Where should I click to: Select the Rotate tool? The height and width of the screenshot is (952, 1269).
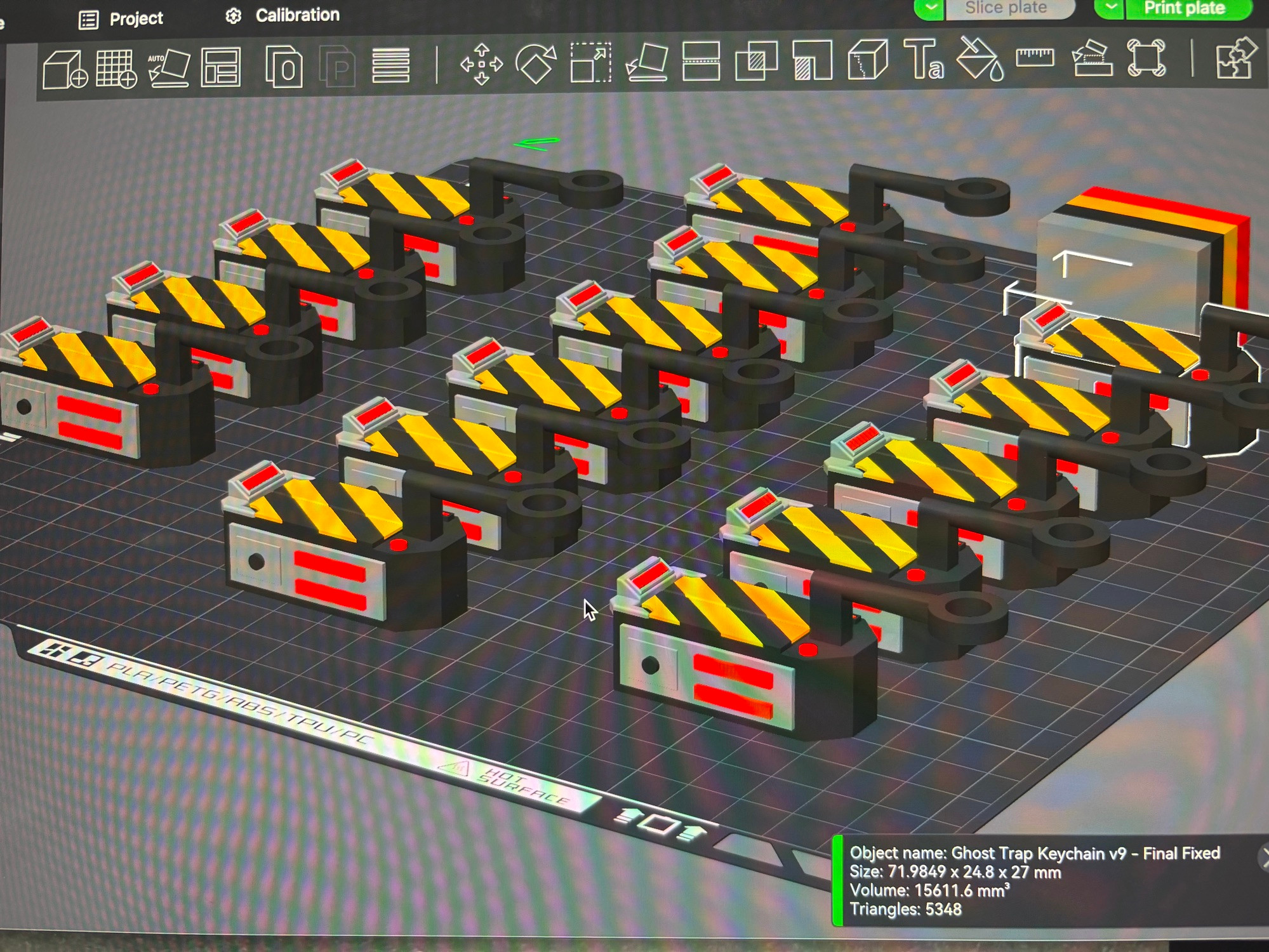pos(536,63)
